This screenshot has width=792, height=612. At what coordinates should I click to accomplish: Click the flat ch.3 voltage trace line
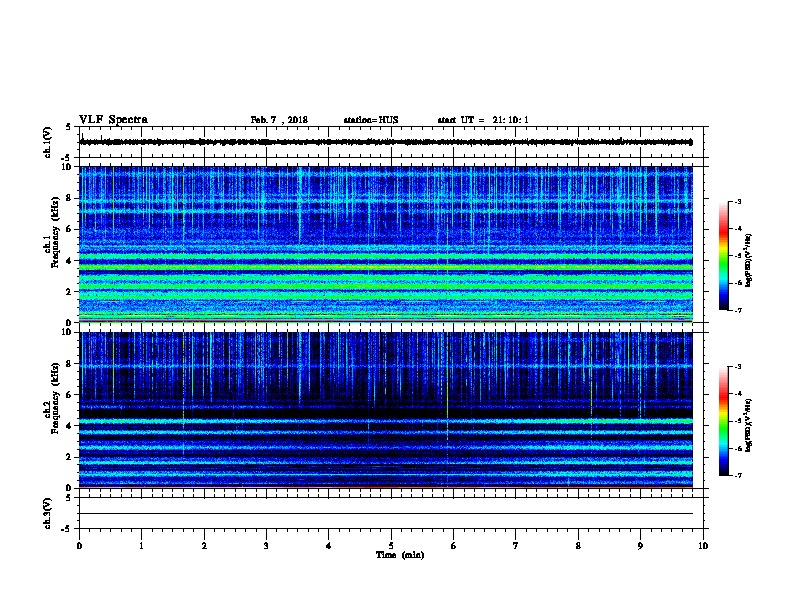tap(386, 514)
